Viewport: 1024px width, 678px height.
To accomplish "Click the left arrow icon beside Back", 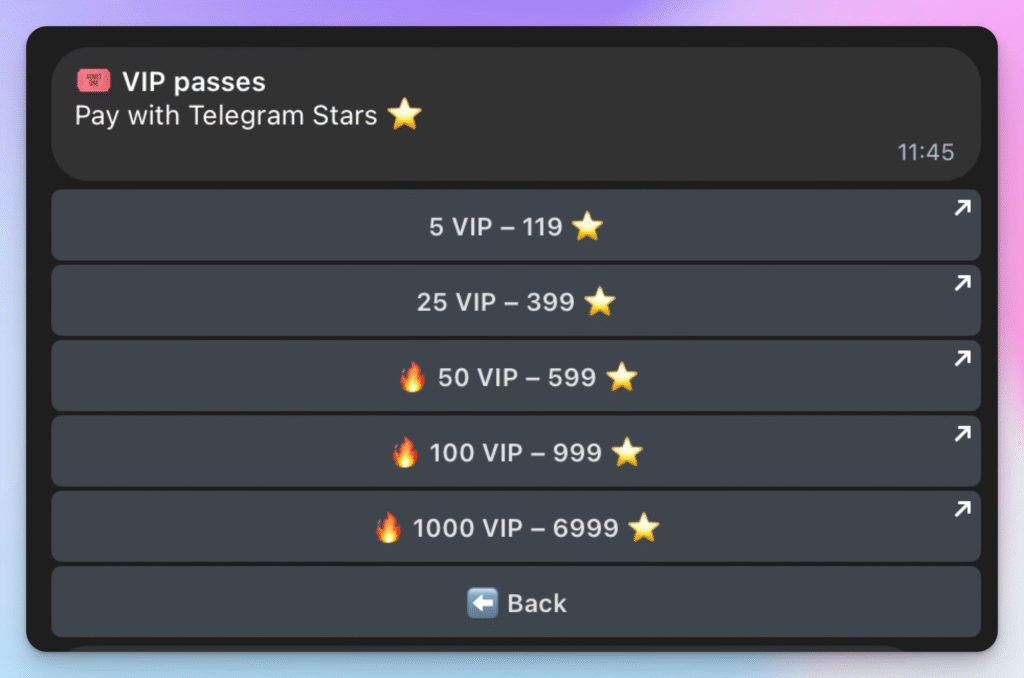I will 483,603.
